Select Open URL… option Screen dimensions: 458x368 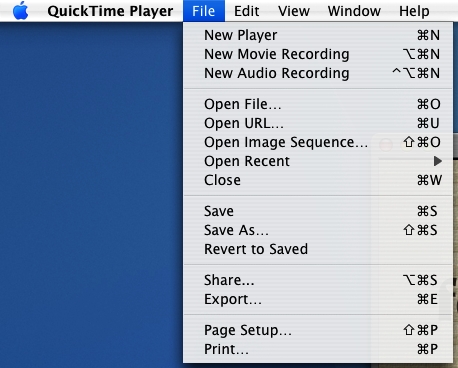[318, 123]
